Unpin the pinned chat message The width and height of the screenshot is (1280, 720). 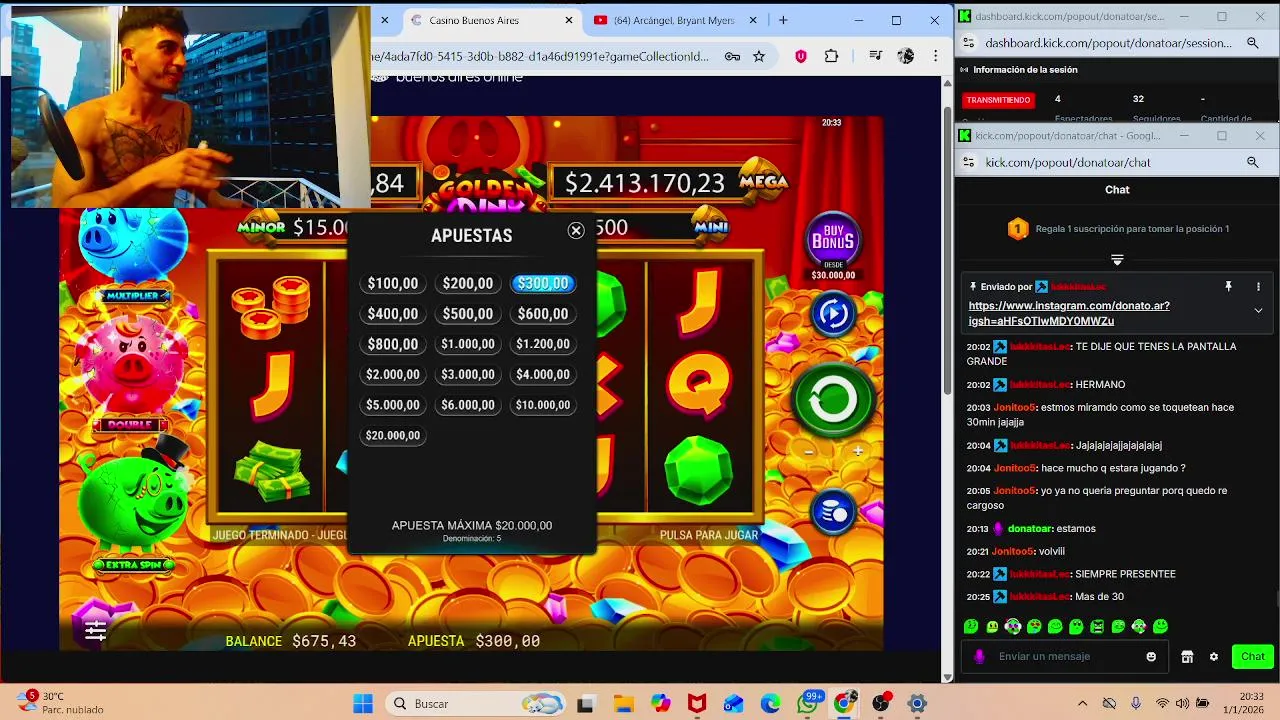(1228, 287)
